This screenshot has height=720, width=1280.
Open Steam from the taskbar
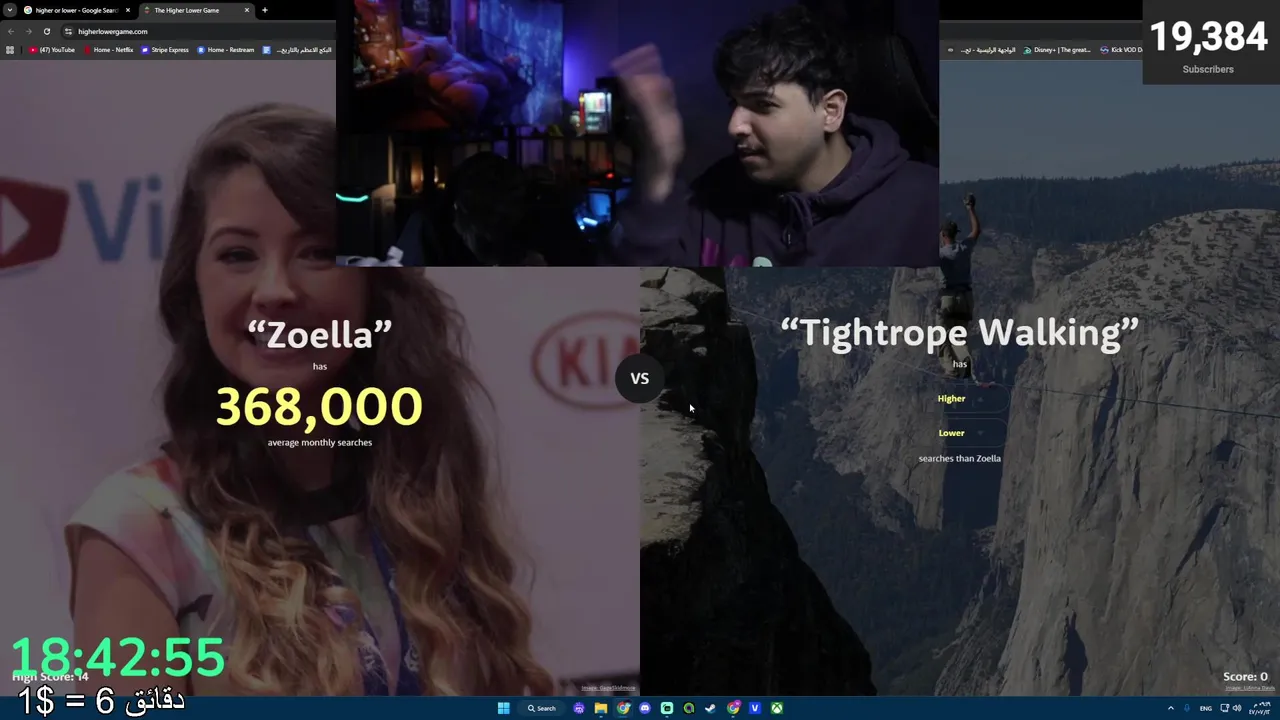click(x=711, y=708)
